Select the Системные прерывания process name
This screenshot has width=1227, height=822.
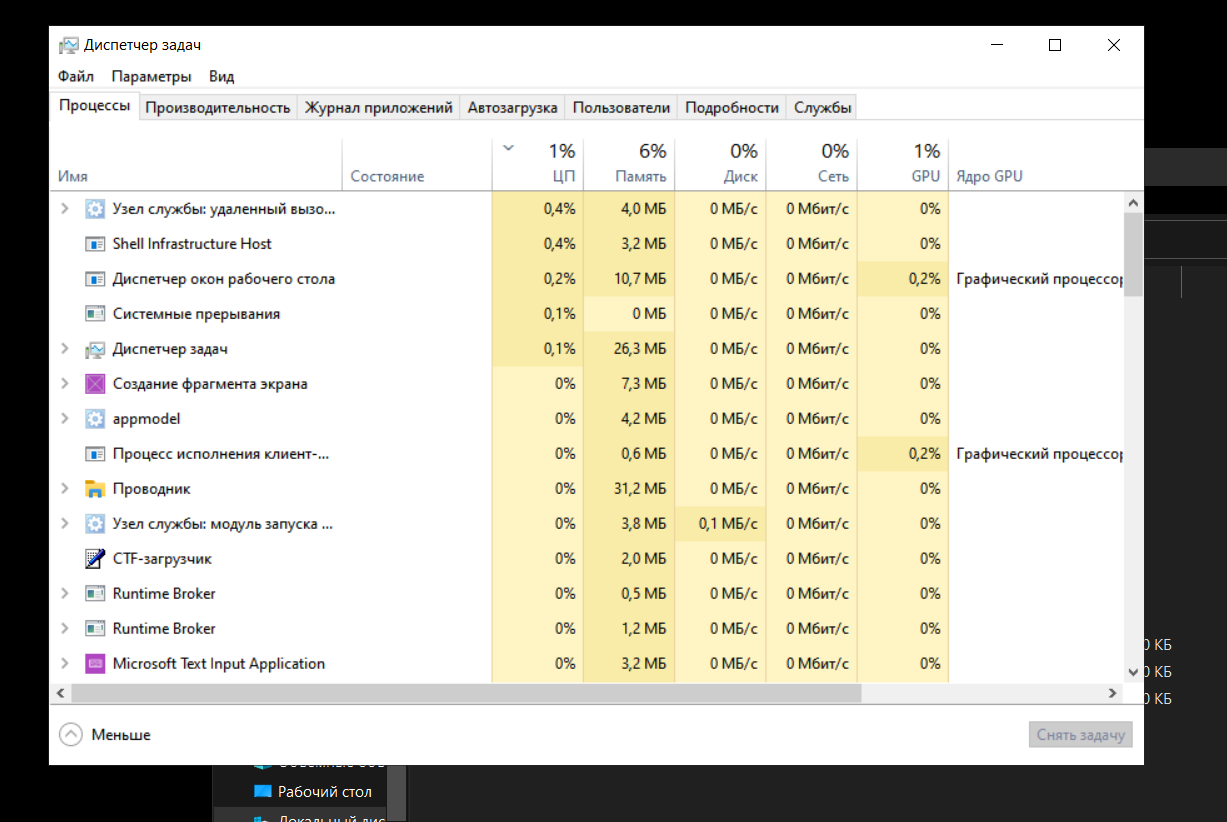click(196, 314)
